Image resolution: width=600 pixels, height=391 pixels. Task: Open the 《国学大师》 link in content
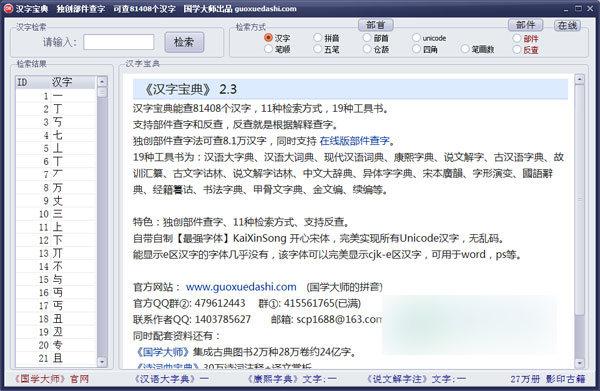[162, 352]
